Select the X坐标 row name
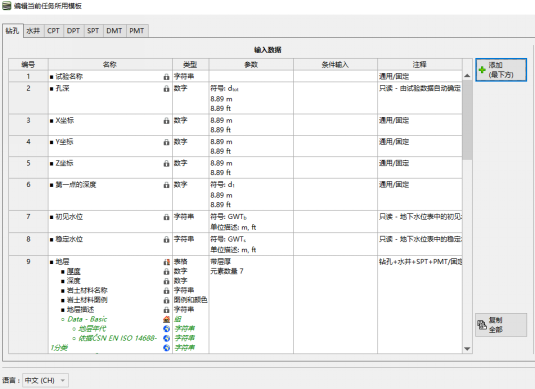The image size is (535, 389). 65,120
